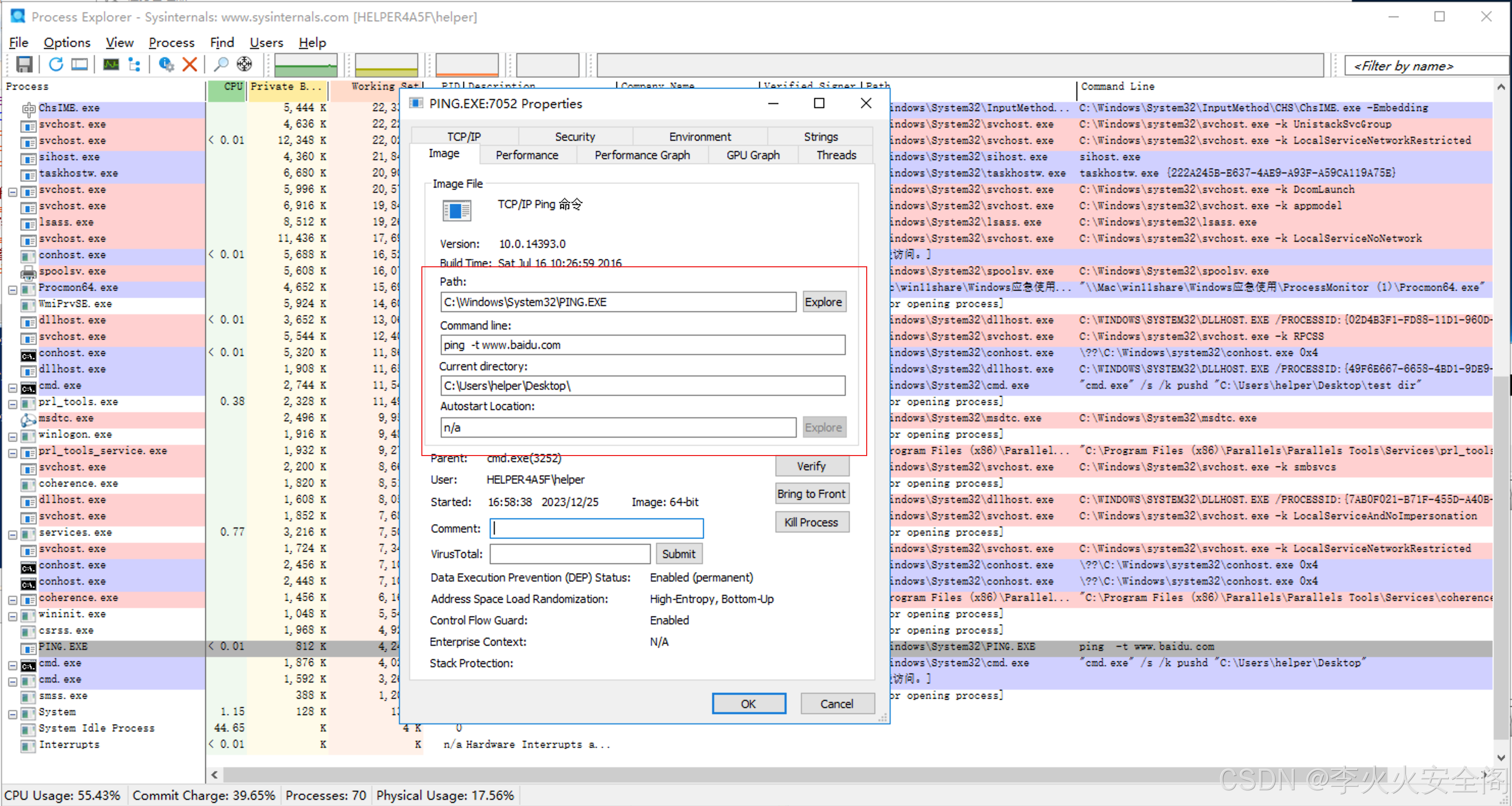Screen dimensions: 1512x806
Task: Click the lower-pane view toolbar icon
Action: coord(79,64)
